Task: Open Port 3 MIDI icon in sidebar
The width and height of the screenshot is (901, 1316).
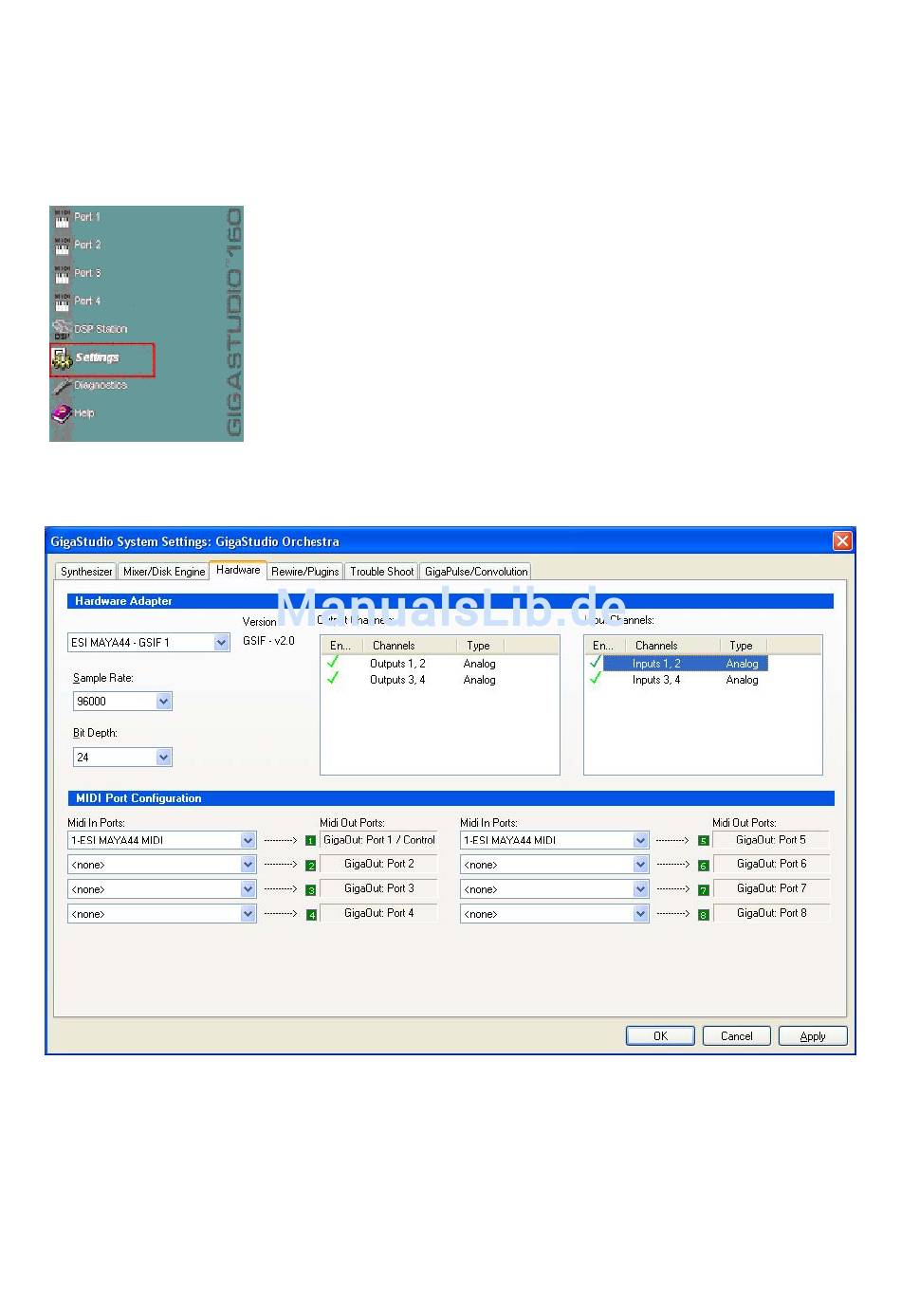Action: coord(62,274)
